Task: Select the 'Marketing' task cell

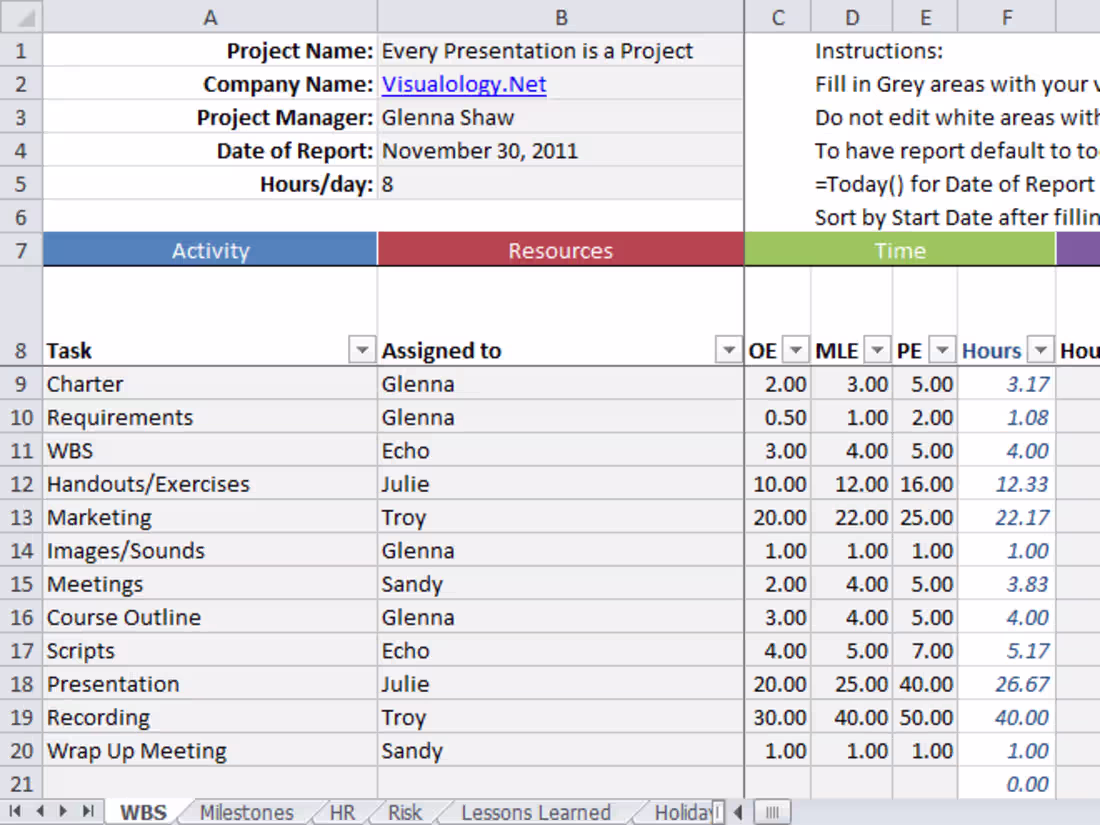Action: pos(210,517)
